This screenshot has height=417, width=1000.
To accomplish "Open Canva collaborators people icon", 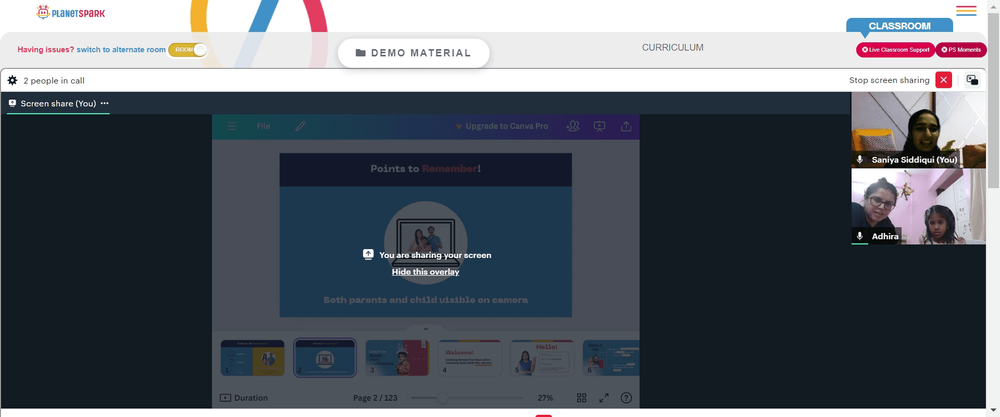I will point(573,126).
